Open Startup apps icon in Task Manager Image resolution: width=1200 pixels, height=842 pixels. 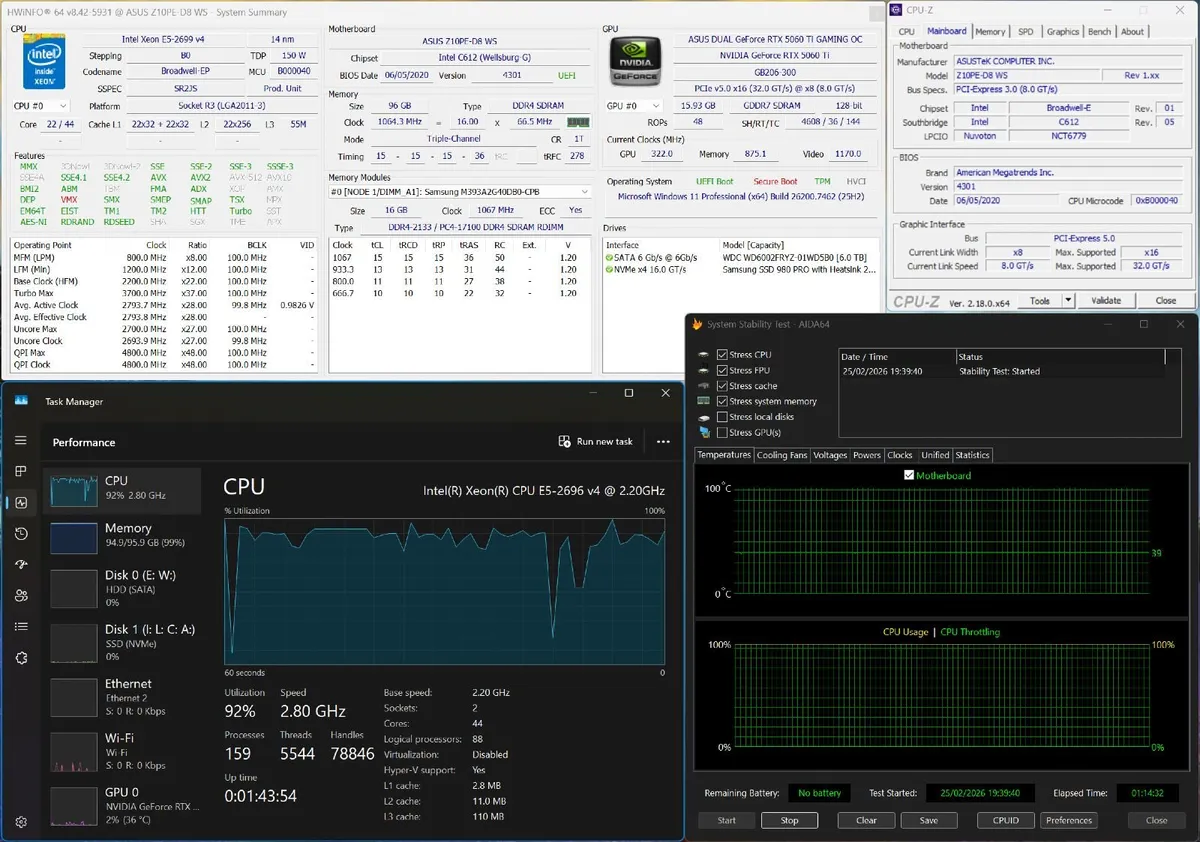tap(21, 565)
